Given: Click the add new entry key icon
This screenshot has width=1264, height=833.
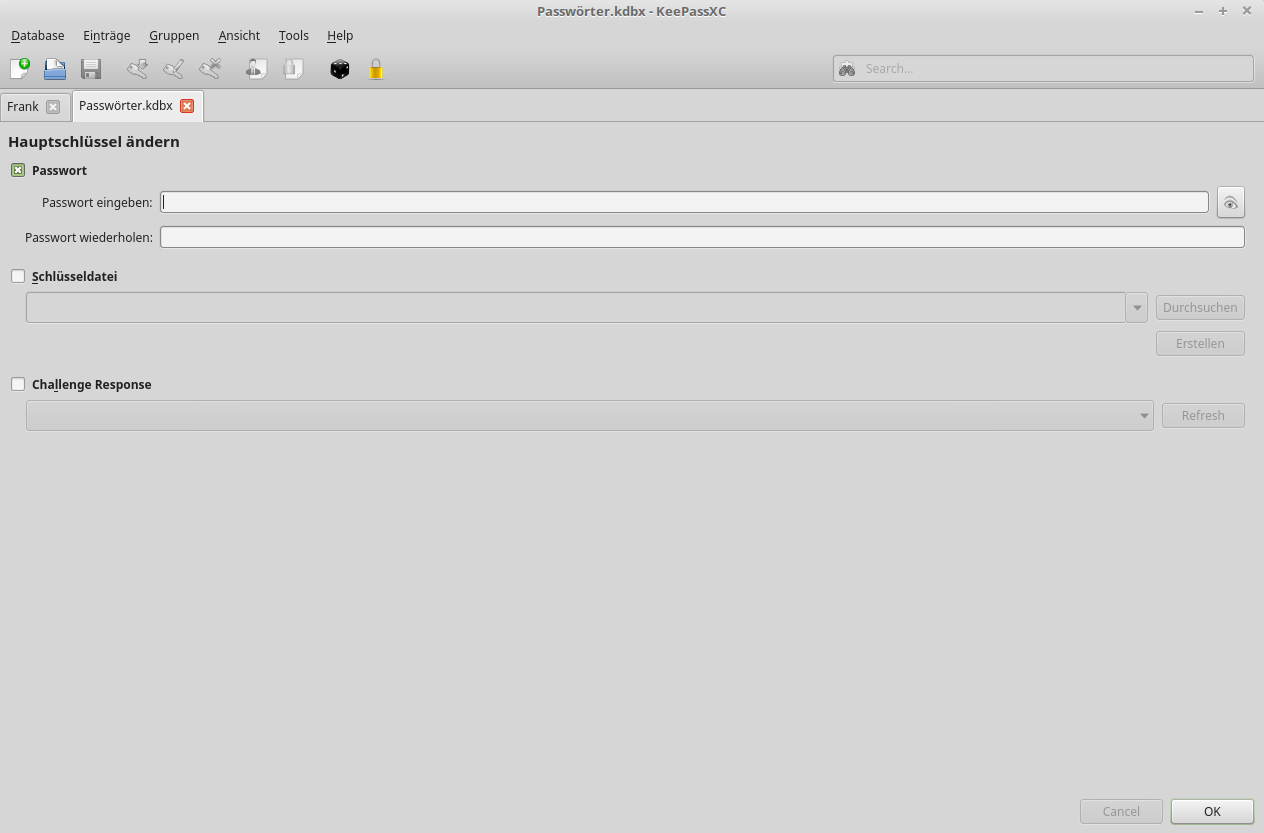Looking at the screenshot, I should [x=137, y=69].
